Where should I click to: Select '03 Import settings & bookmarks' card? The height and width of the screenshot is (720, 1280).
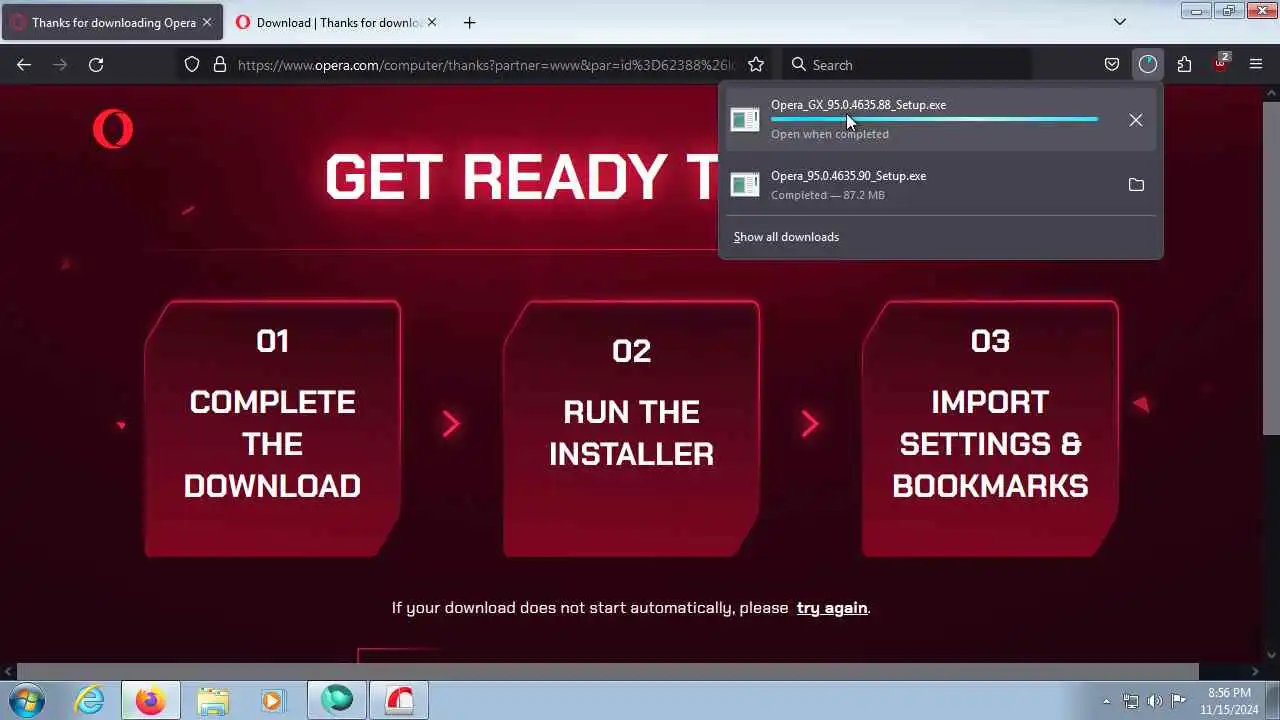[x=990, y=428]
